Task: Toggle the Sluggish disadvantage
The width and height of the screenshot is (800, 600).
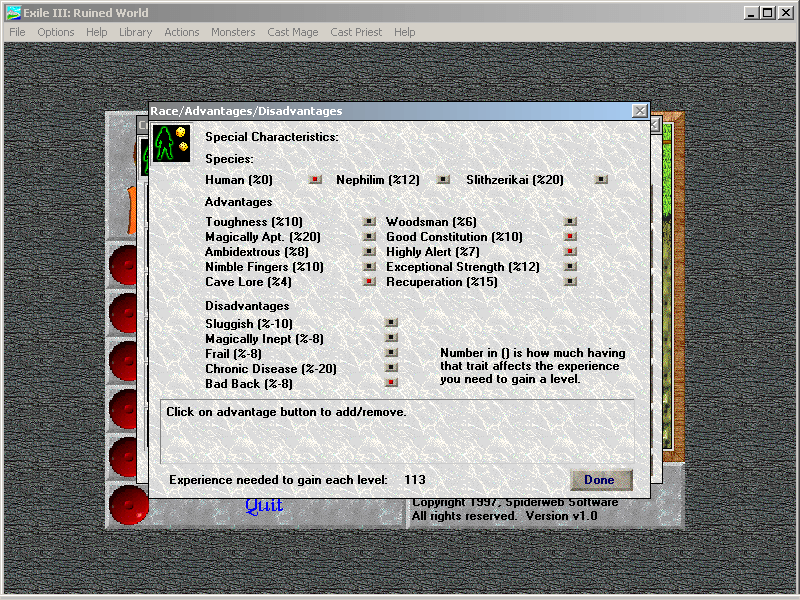Action: pos(391,322)
